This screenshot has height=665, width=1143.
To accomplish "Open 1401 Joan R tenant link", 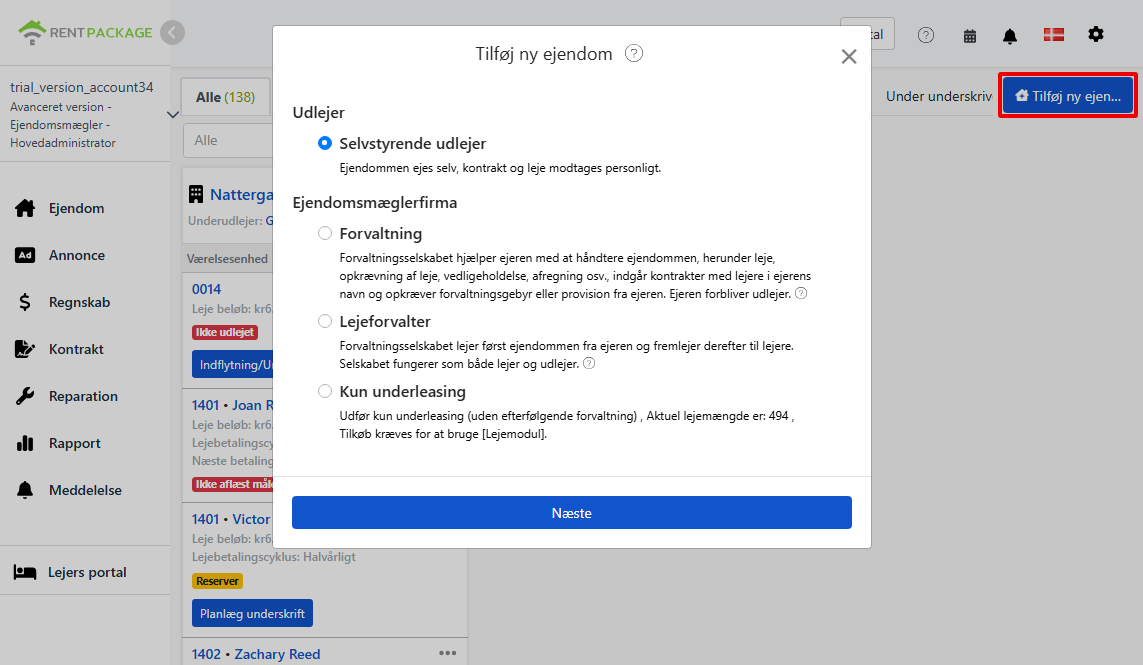I will pyautogui.click(x=233, y=405).
